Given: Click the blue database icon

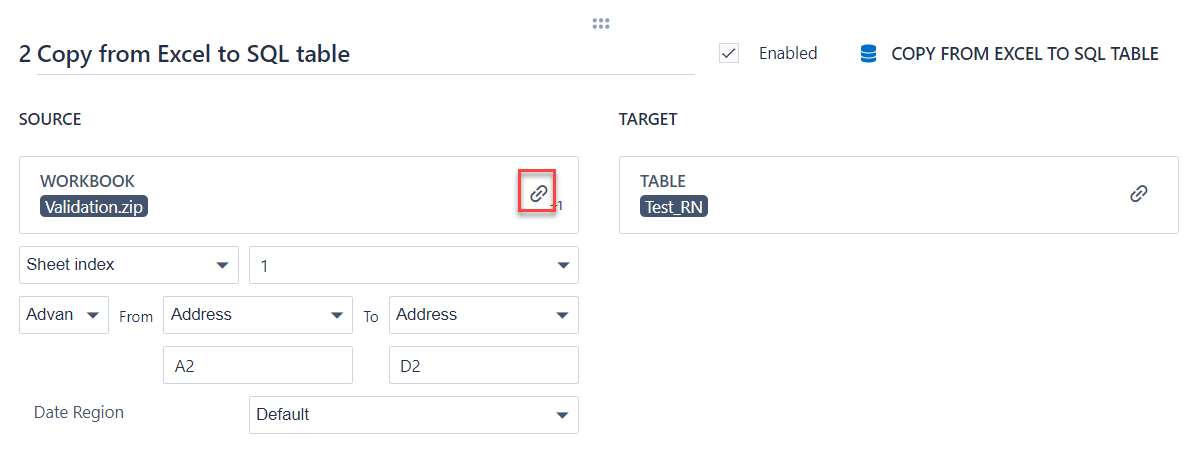Looking at the screenshot, I should [x=868, y=54].
